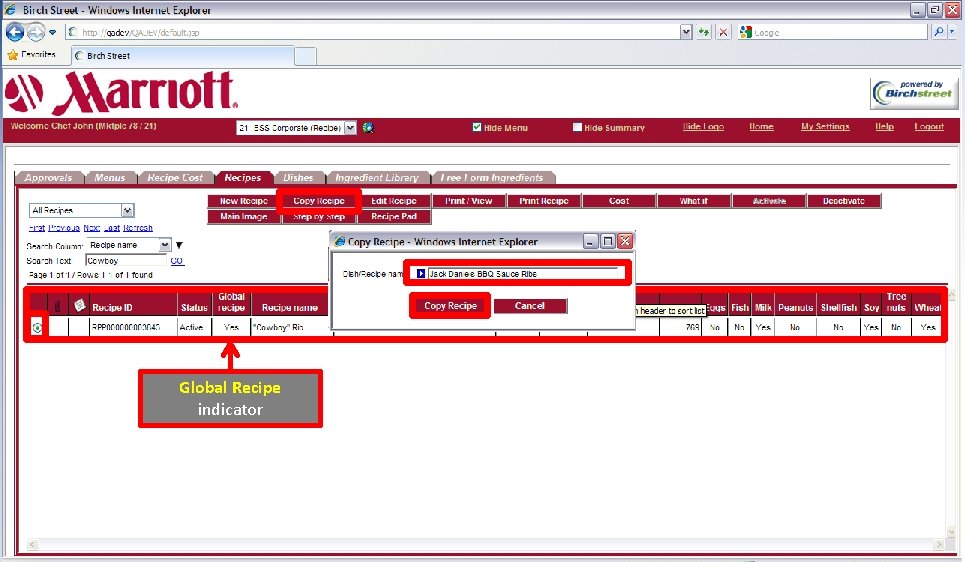965x562 pixels.
Task: Open the Ingredient Library tab
Action: tap(377, 177)
